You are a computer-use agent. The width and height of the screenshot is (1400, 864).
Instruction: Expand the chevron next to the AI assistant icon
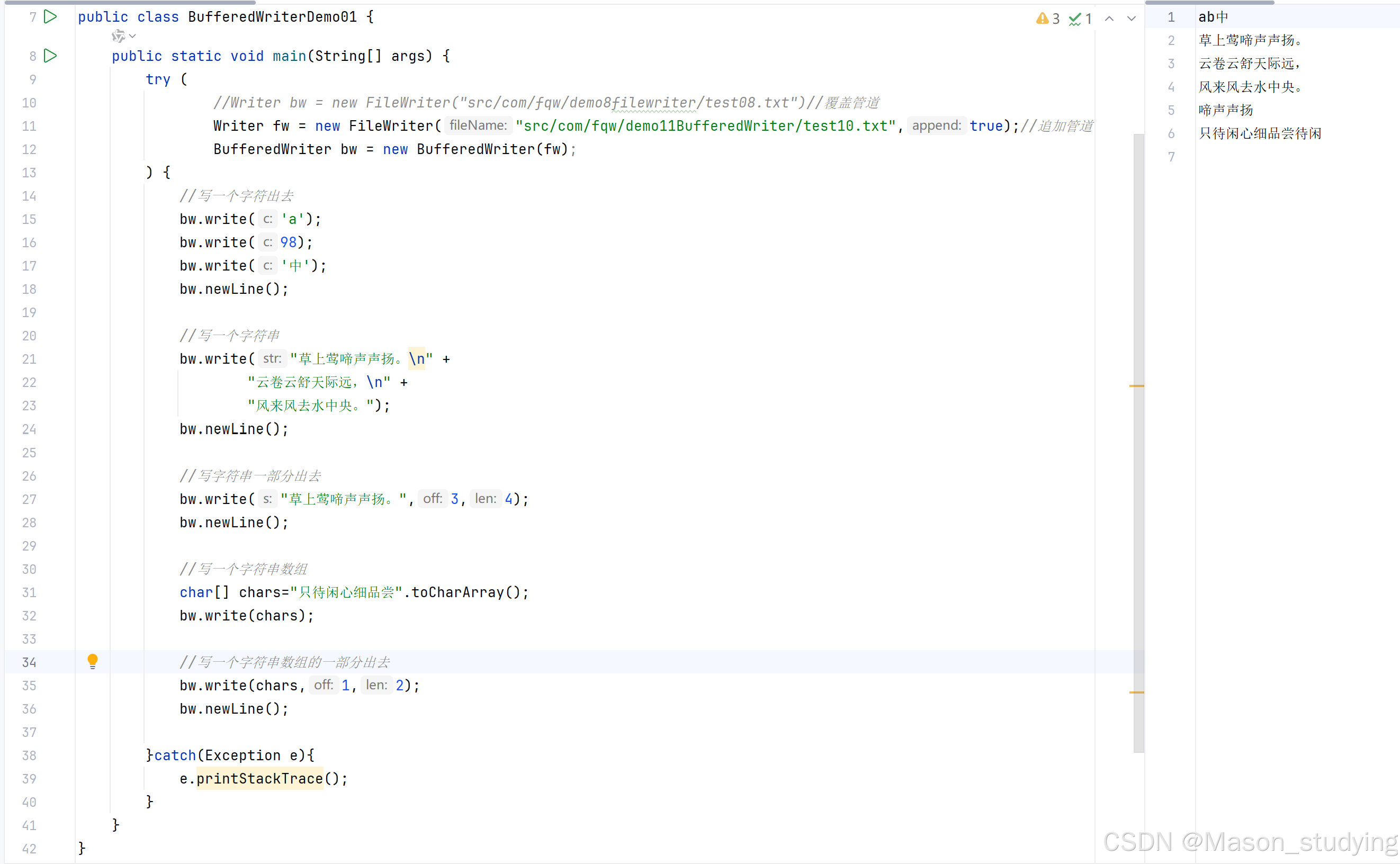point(132,37)
